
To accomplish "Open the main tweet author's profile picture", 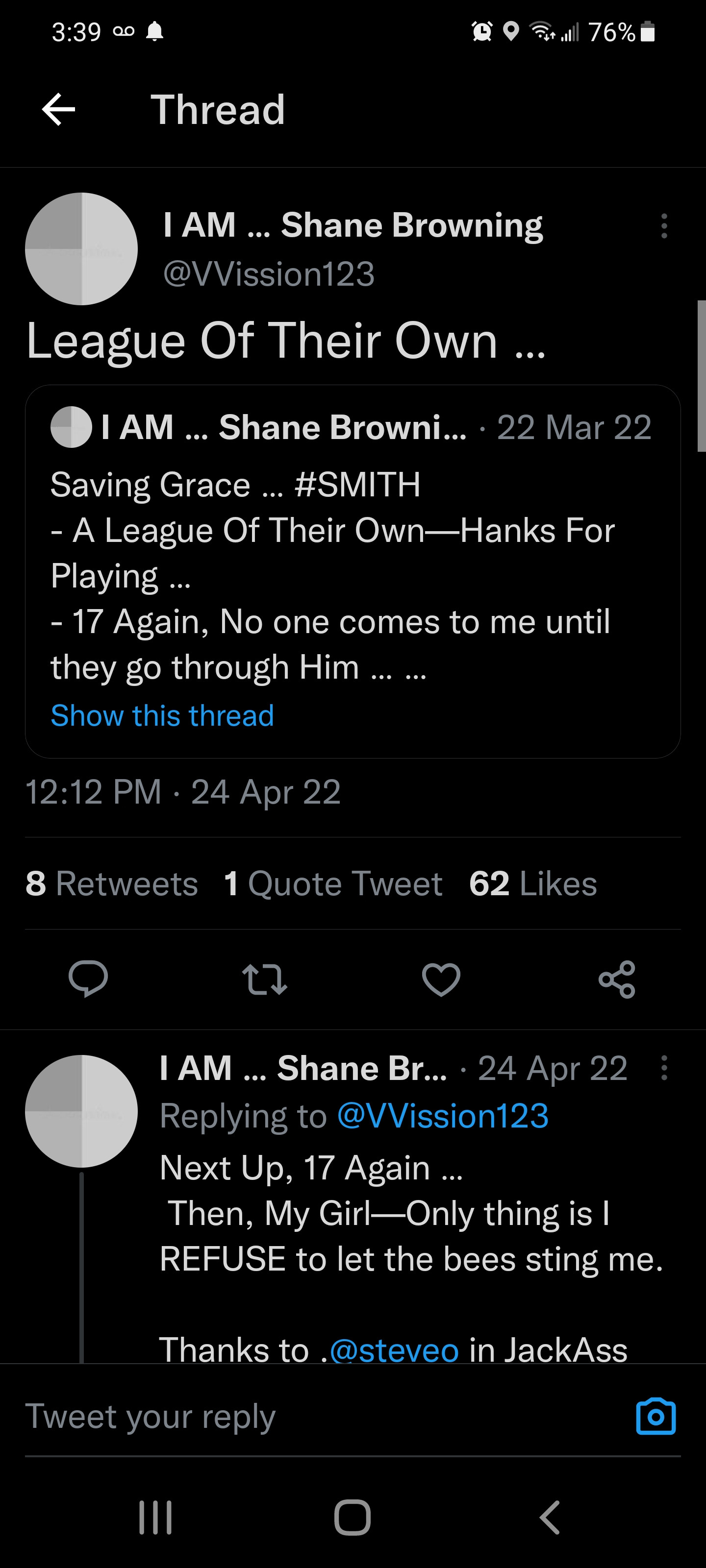I will tap(81, 249).
